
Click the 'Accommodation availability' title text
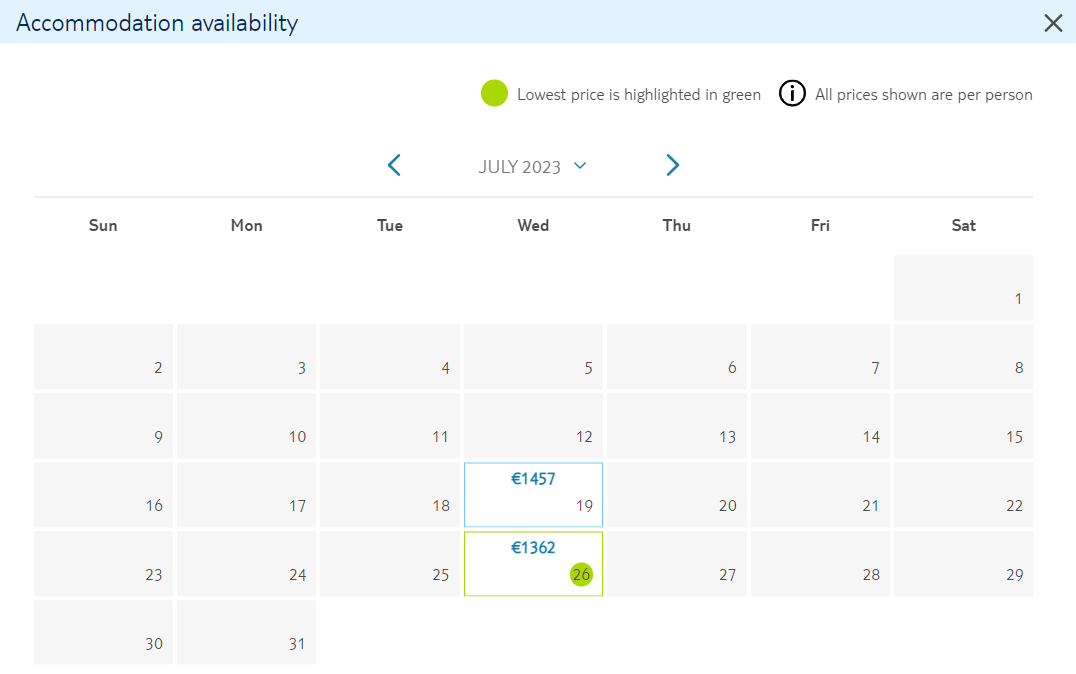(157, 23)
